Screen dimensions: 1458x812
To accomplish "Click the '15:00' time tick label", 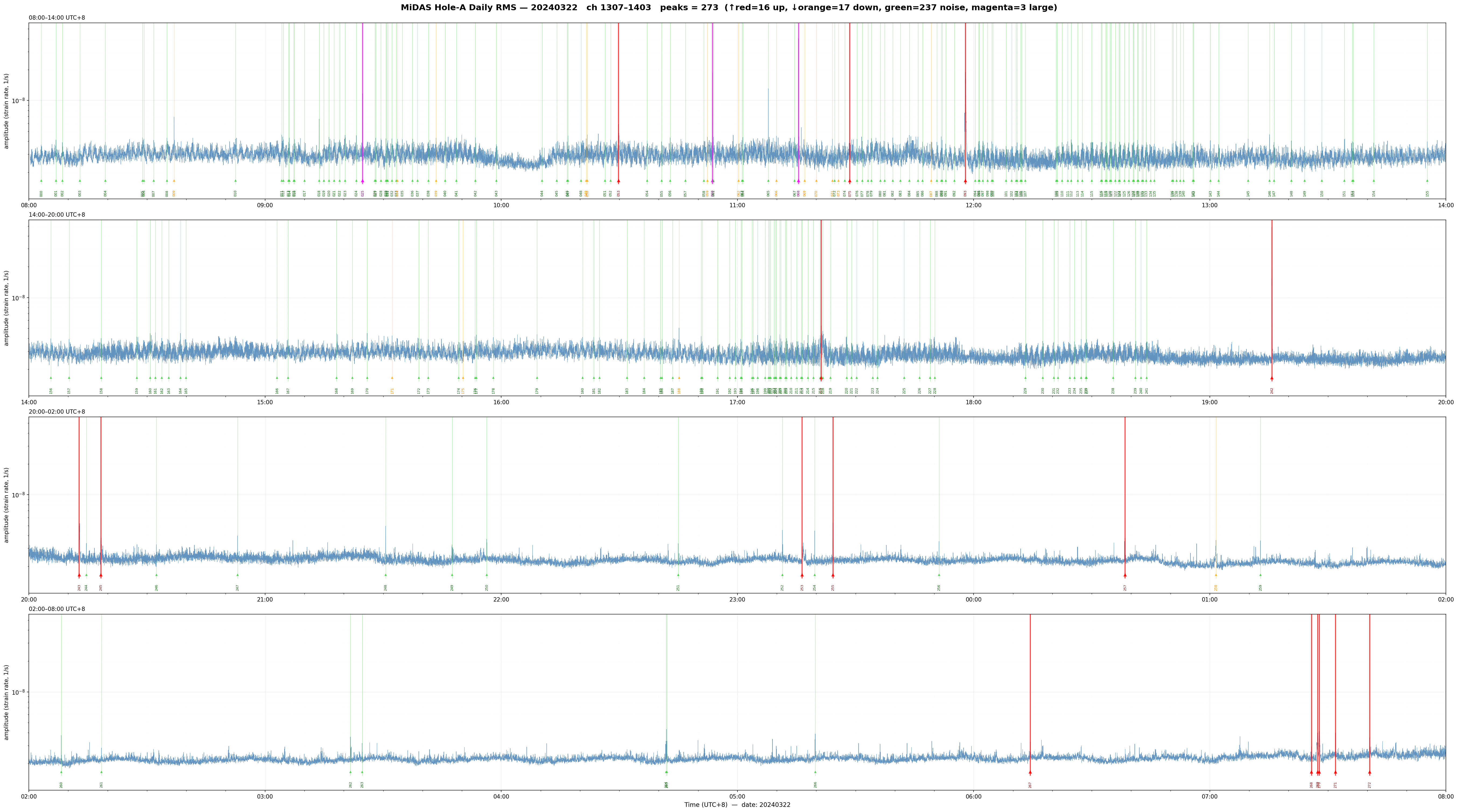I will (265, 402).
